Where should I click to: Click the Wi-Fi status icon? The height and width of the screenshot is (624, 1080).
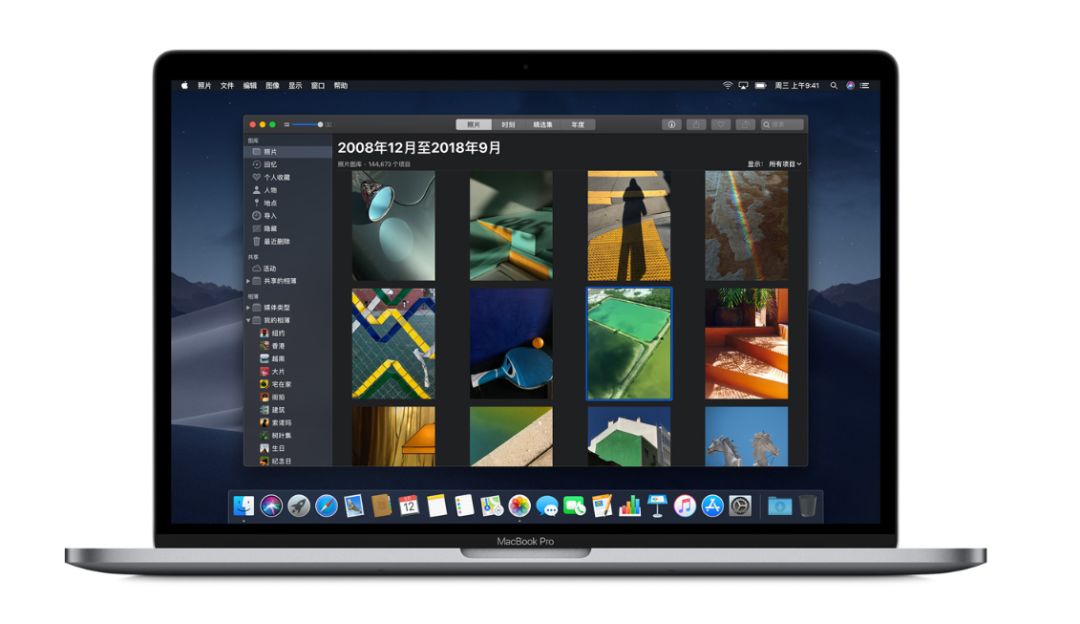click(x=727, y=85)
